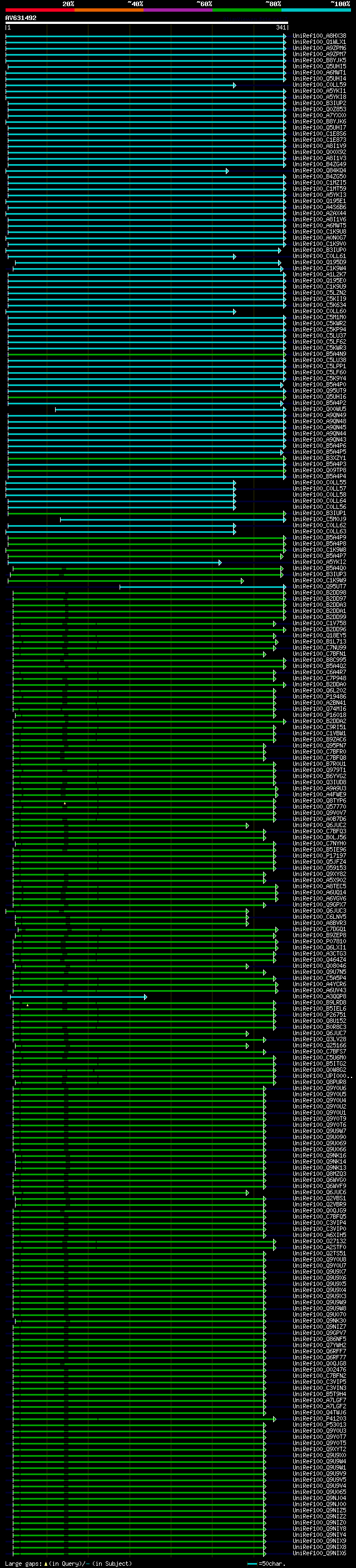Click the short cyan alignment bar for A3QQP8
Viewport: 356px width, 1568px height.
tap(78, 997)
